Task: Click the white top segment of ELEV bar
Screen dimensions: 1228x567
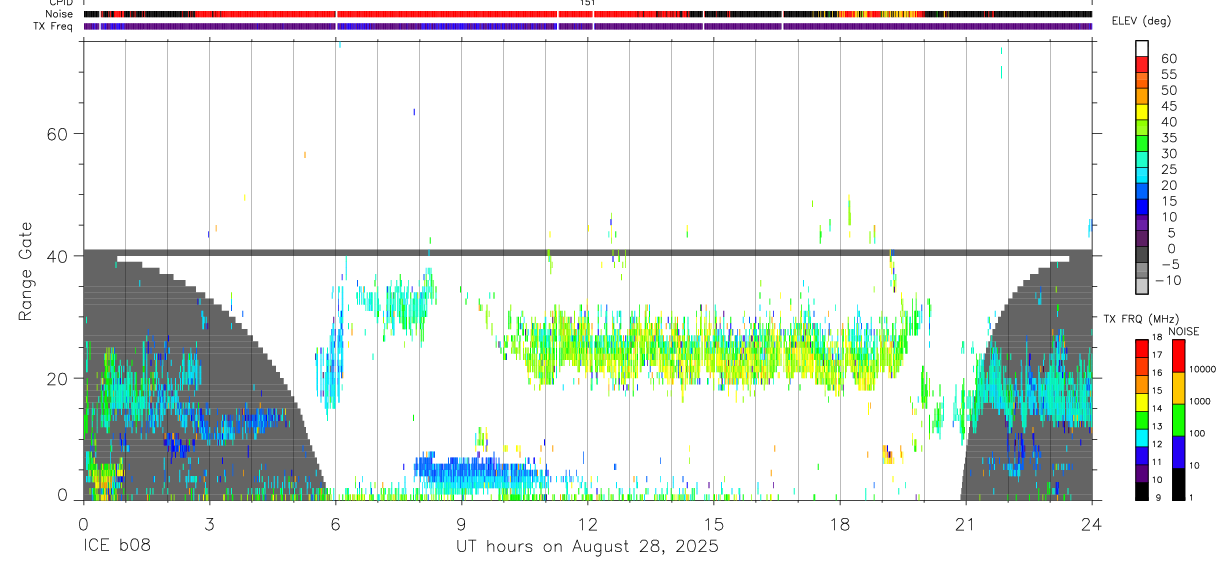Action: click(1142, 49)
